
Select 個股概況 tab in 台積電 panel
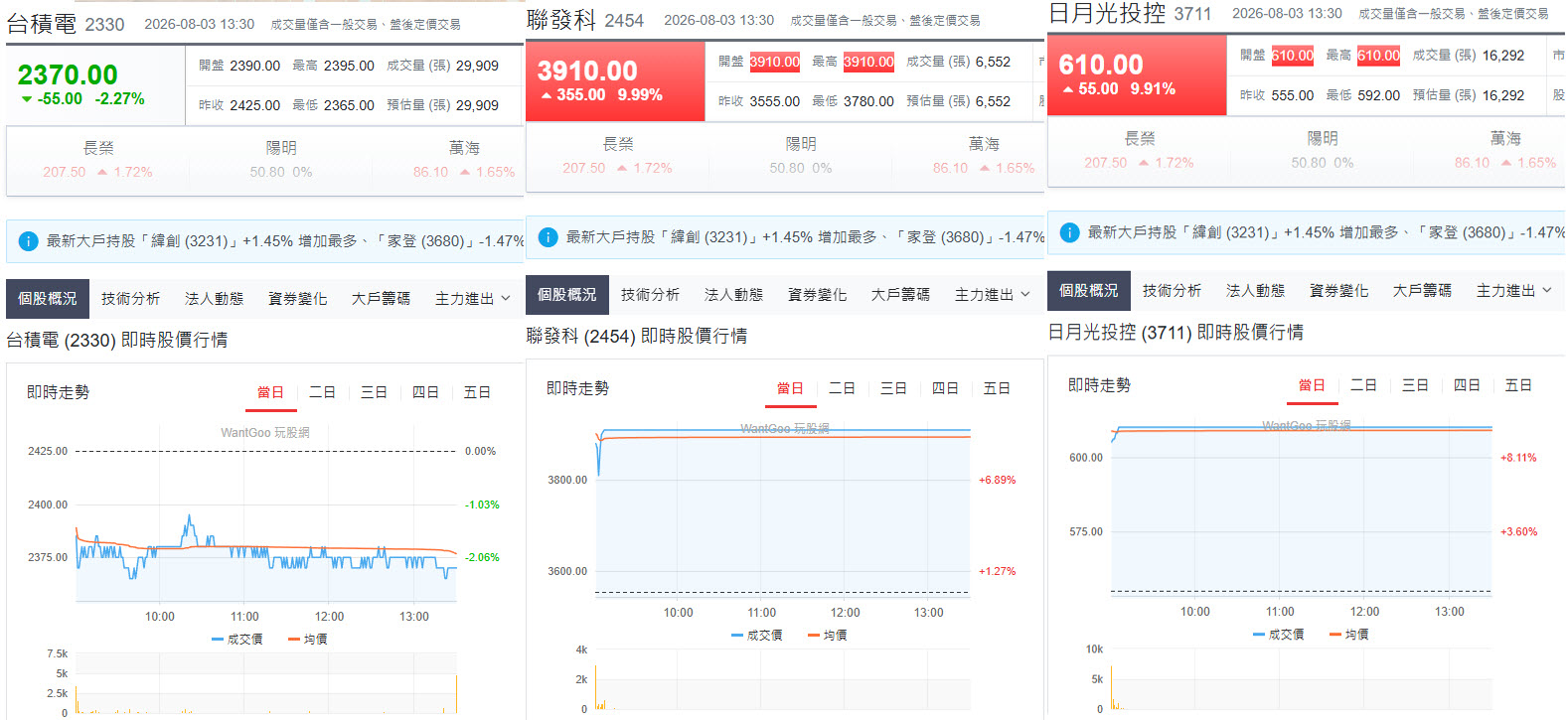[x=48, y=299]
